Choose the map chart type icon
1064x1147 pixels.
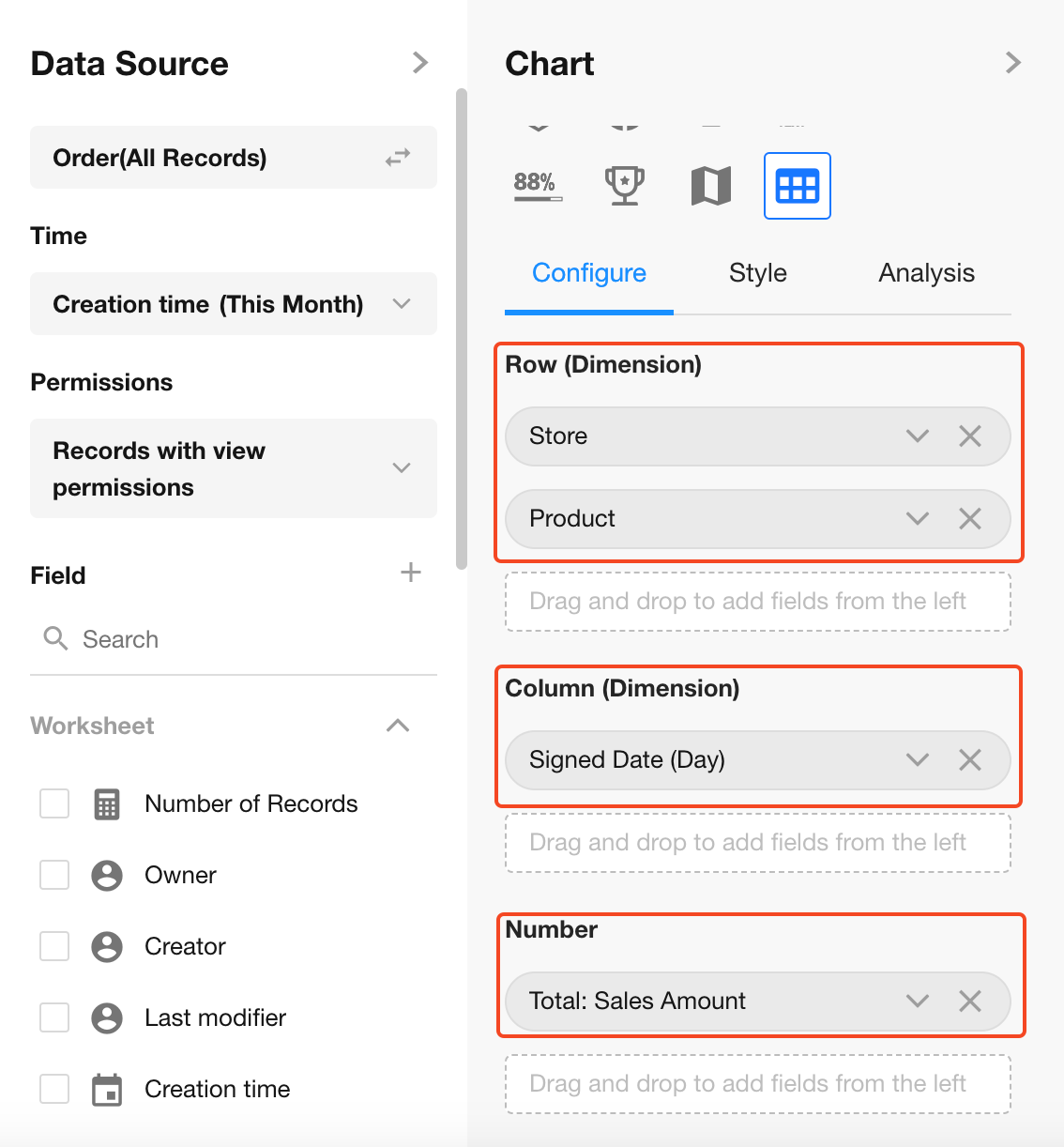point(711,186)
